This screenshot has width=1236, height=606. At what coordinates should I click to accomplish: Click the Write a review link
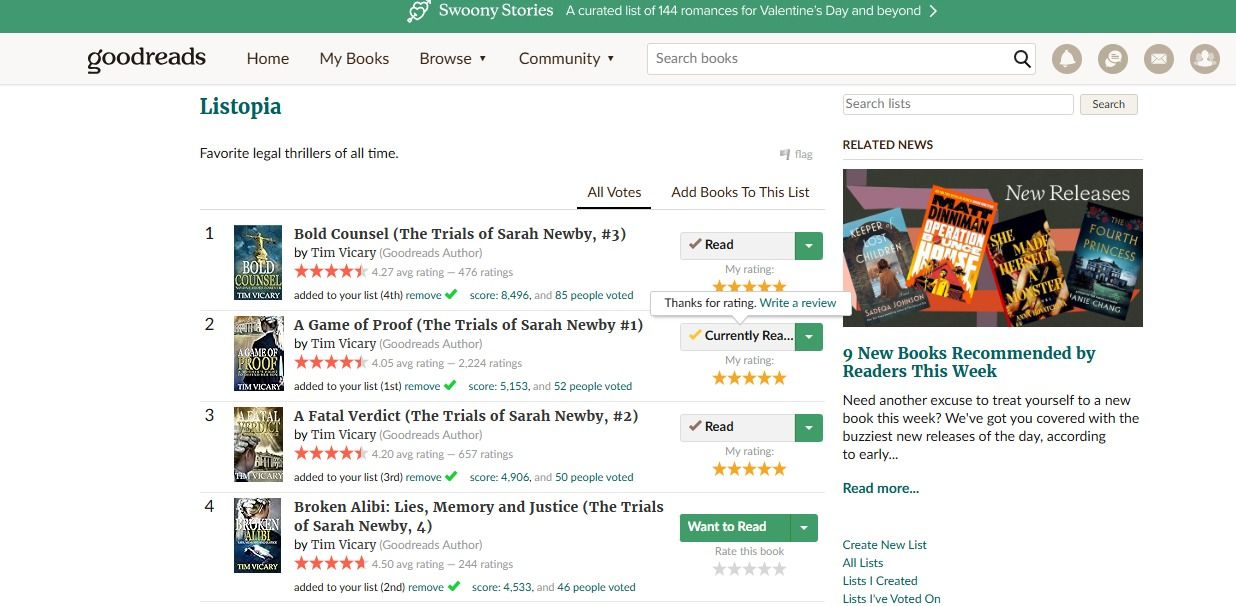798,303
